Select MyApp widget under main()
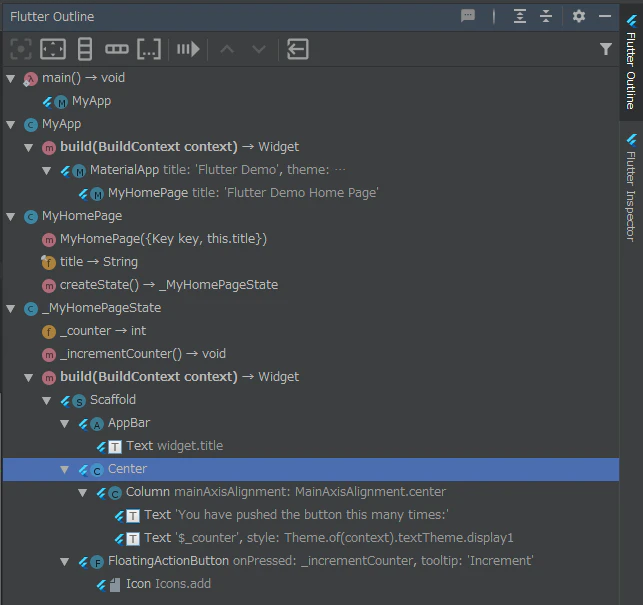The image size is (643, 605). [x=310, y=101]
